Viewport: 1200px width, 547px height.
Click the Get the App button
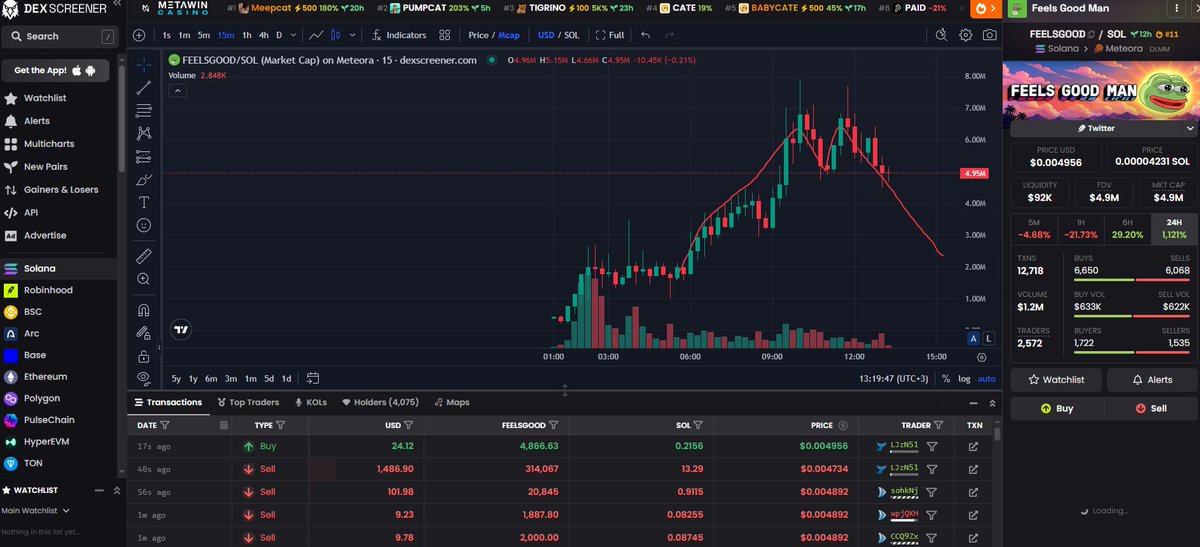click(55, 71)
